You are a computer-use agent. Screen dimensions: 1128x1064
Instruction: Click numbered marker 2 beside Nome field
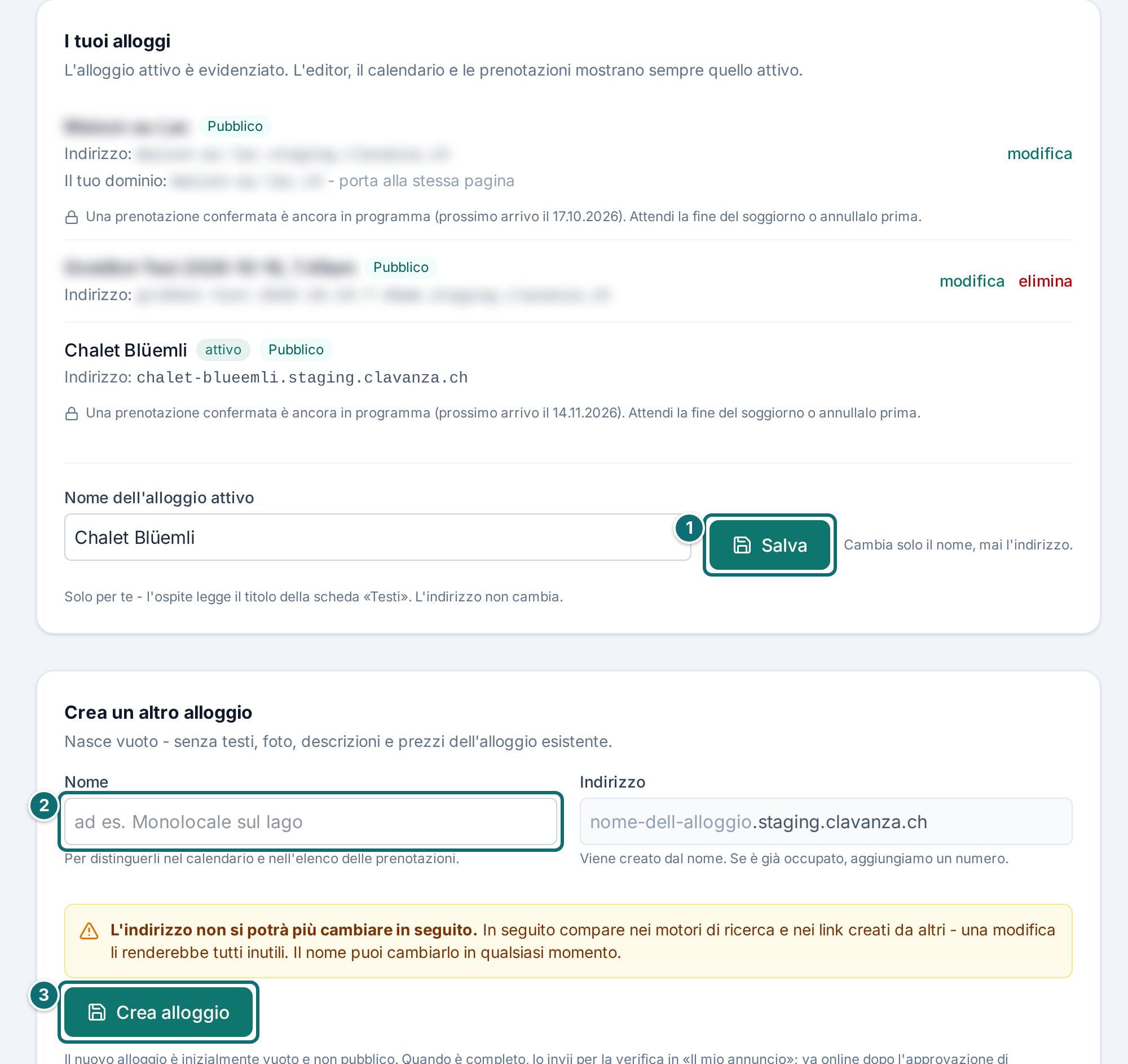coord(43,805)
